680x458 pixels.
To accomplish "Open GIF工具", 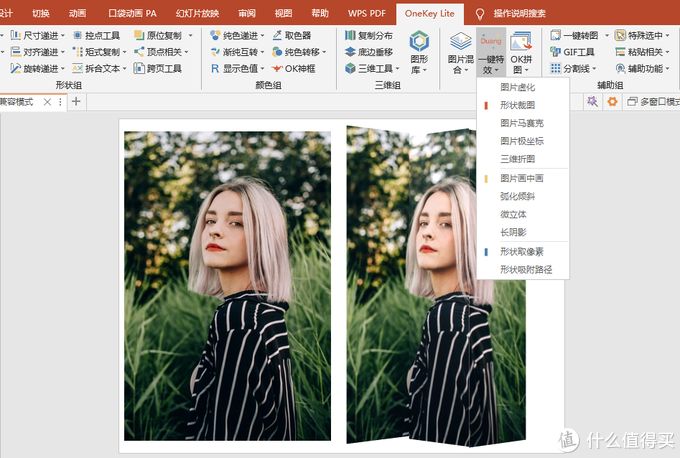I will pos(572,52).
